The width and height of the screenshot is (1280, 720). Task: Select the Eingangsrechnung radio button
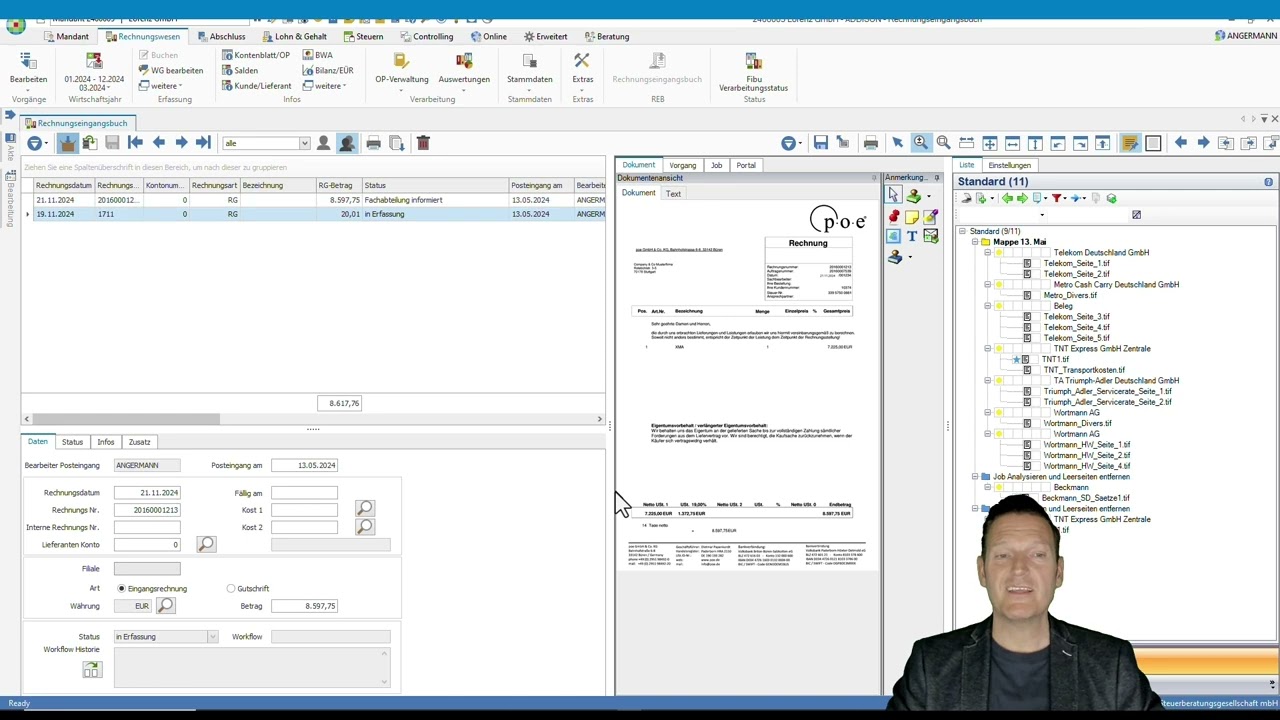pyautogui.click(x=121, y=588)
